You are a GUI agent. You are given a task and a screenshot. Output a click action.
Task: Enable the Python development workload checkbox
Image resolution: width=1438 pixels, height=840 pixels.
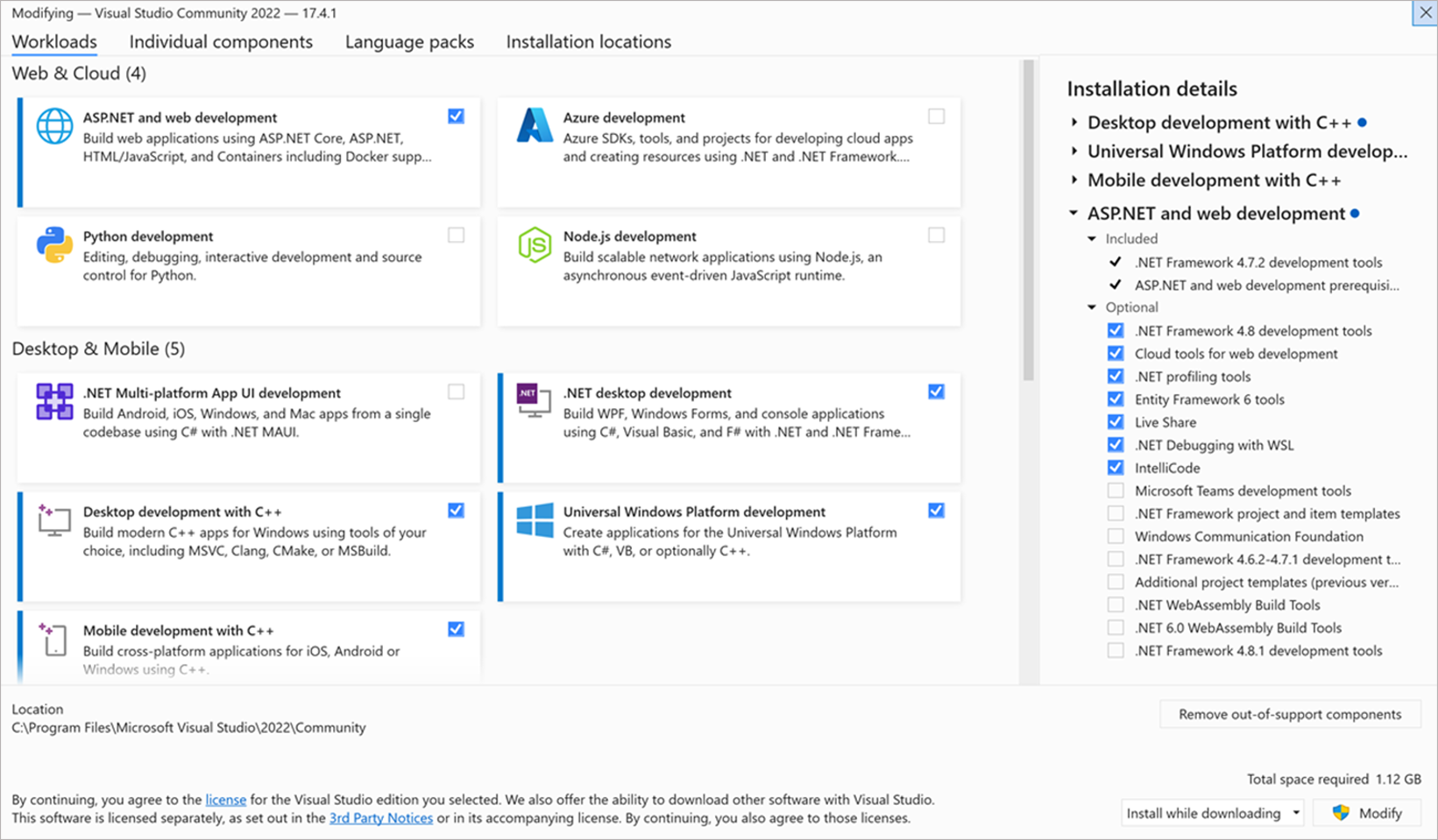pyautogui.click(x=456, y=235)
